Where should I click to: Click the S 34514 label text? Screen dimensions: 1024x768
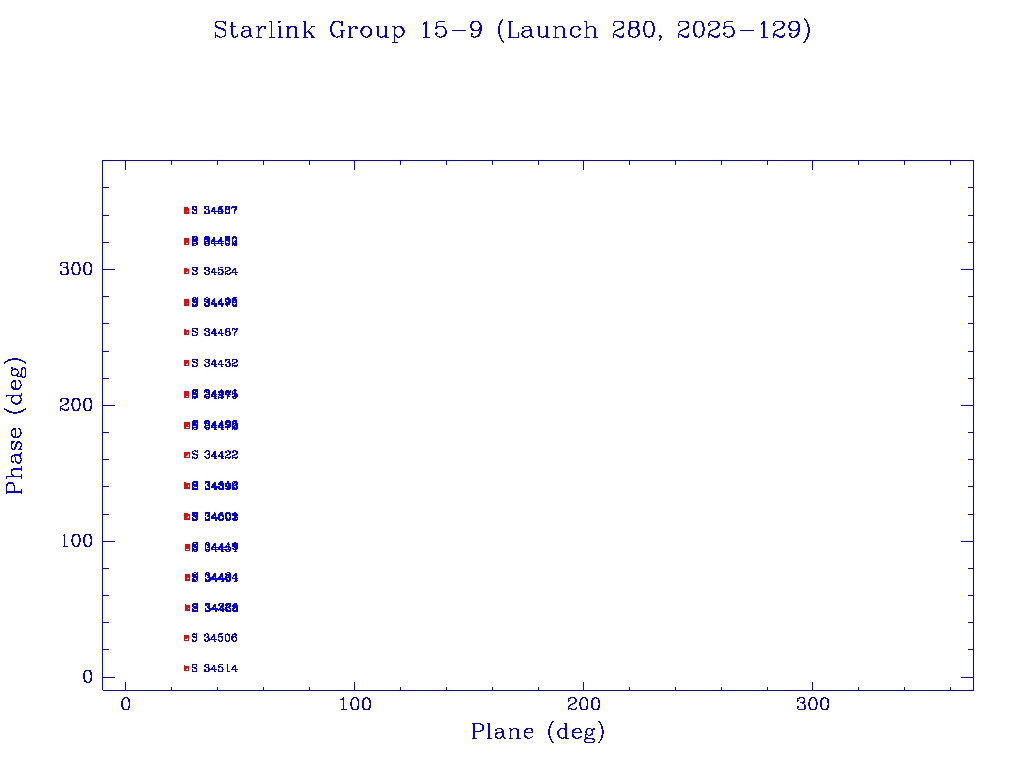(215, 668)
